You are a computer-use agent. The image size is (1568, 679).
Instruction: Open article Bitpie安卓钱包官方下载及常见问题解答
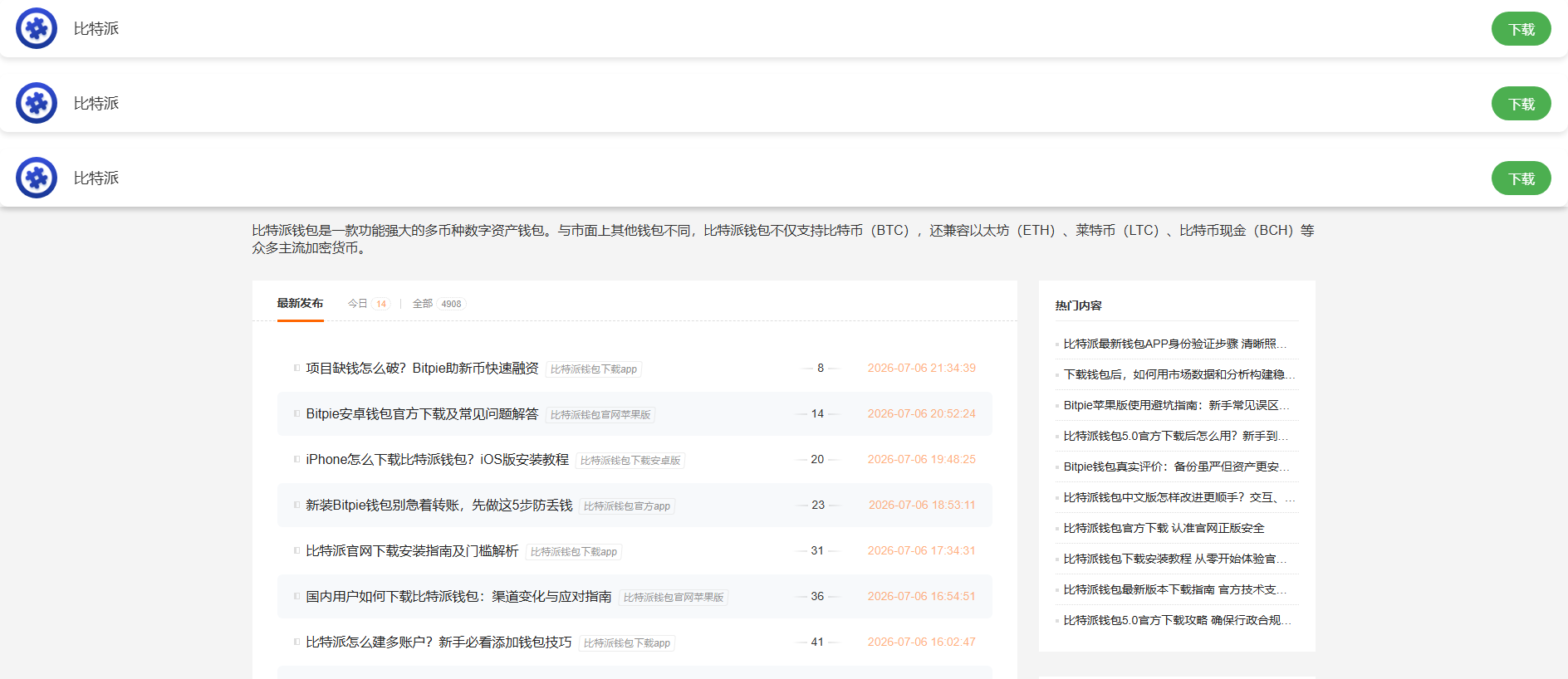point(422,414)
